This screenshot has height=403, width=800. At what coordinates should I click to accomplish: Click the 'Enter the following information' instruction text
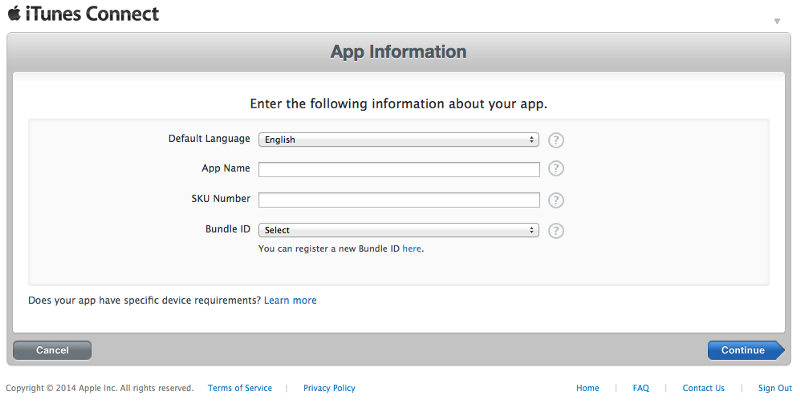[398, 104]
